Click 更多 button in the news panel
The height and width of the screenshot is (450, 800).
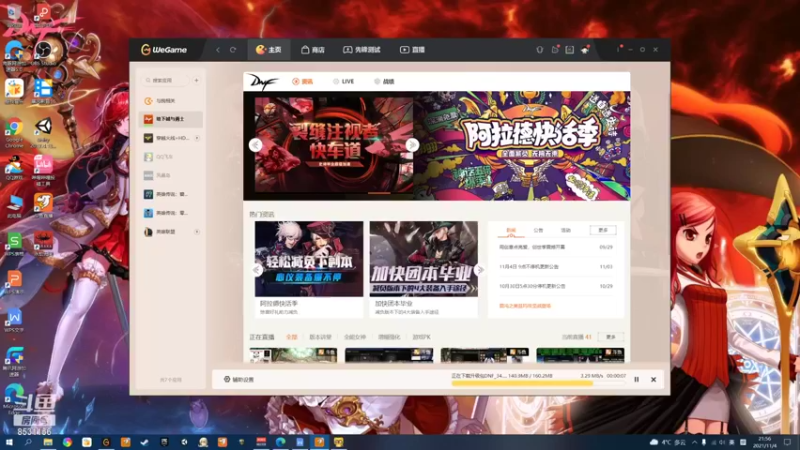coord(603,230)
